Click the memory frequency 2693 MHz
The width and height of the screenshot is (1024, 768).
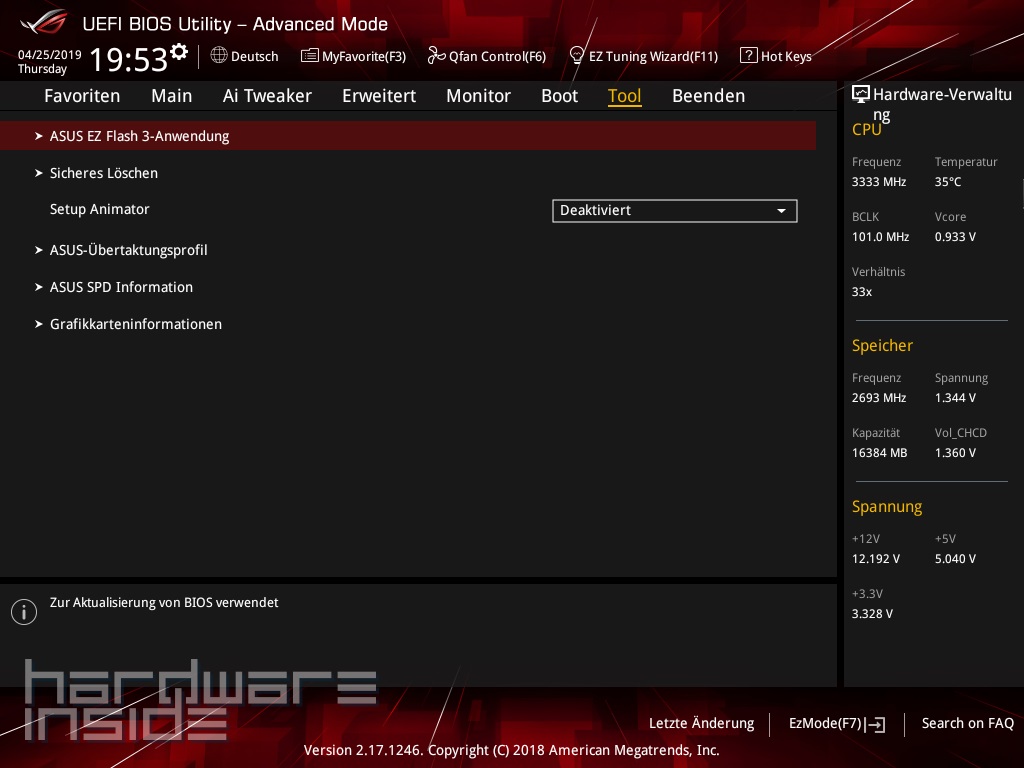point(879,398)
